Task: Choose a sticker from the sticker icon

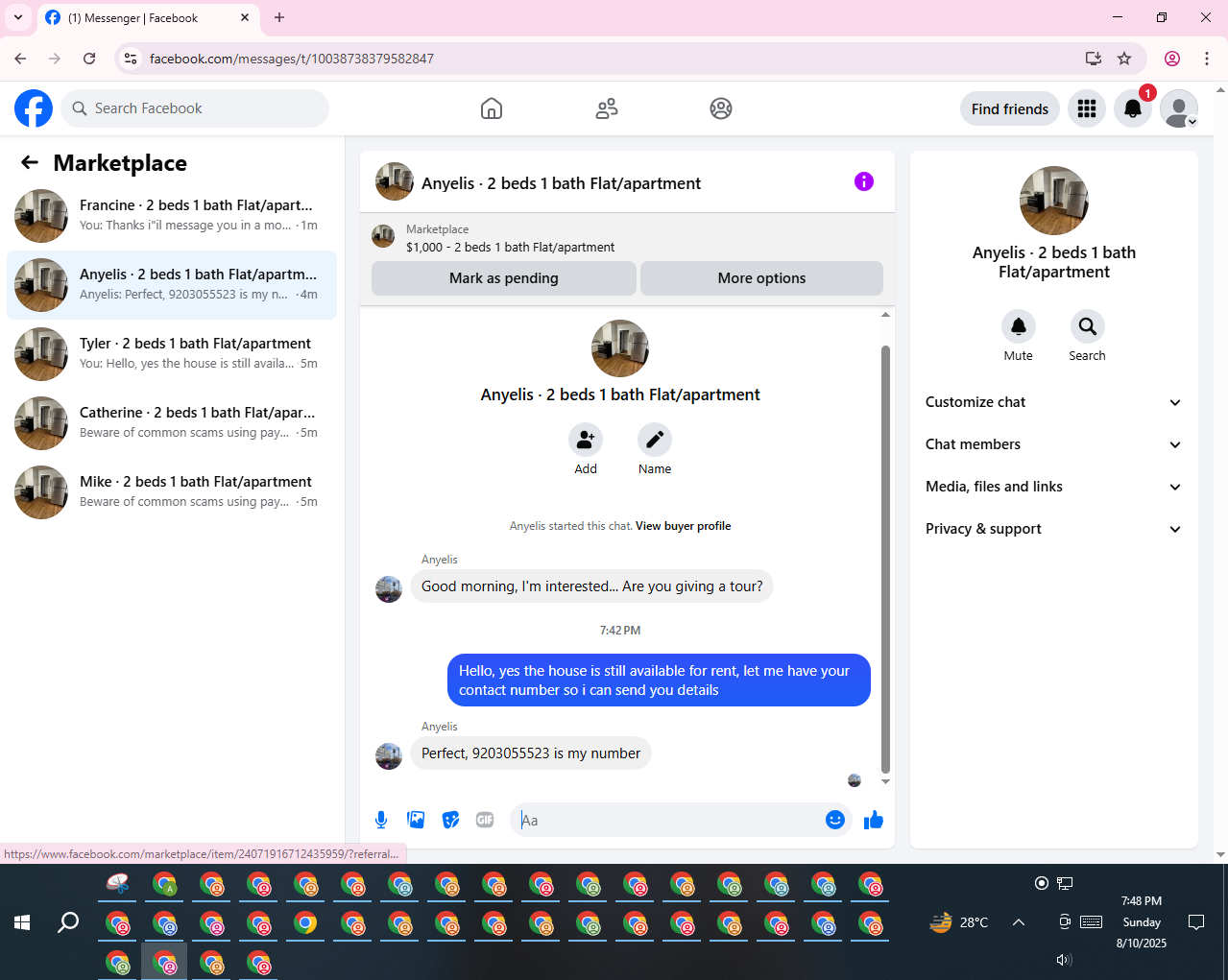Action: pos(450,820)
